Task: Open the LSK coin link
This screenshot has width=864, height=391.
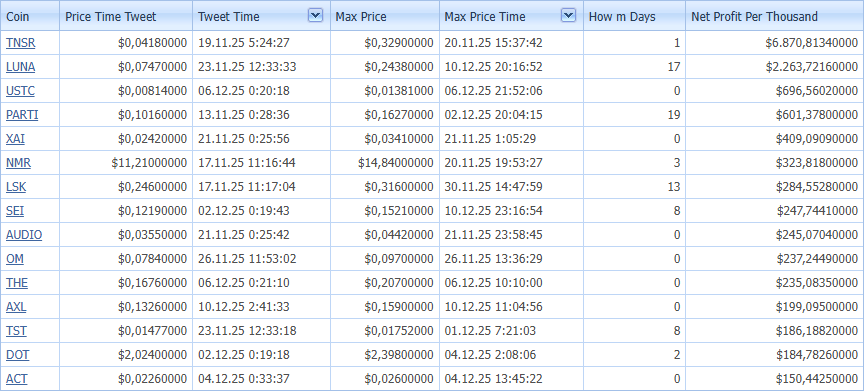Action: [x=16, y=187]
